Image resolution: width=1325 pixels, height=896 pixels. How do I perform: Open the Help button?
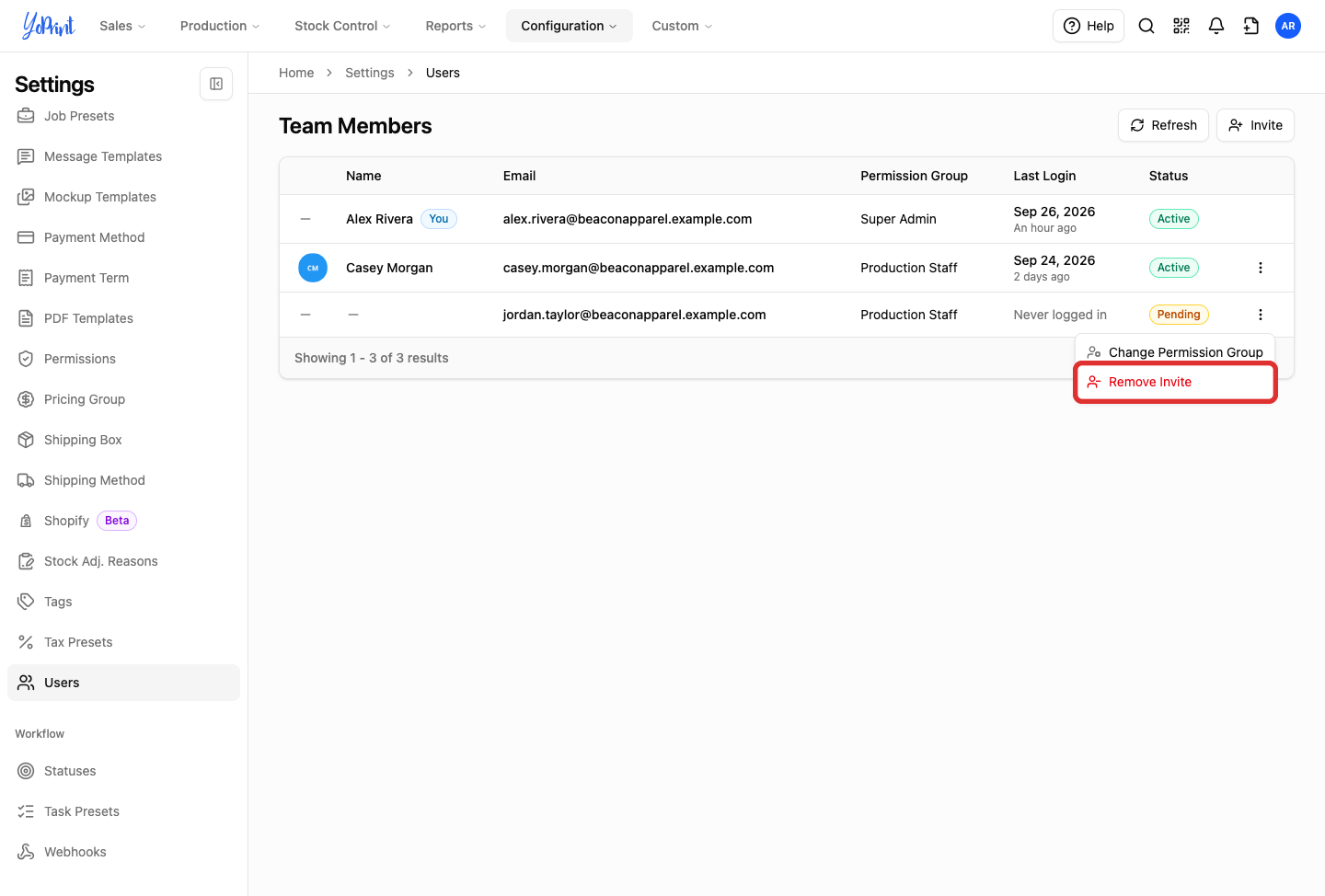pyautogui.click(x=1089, y=26)
